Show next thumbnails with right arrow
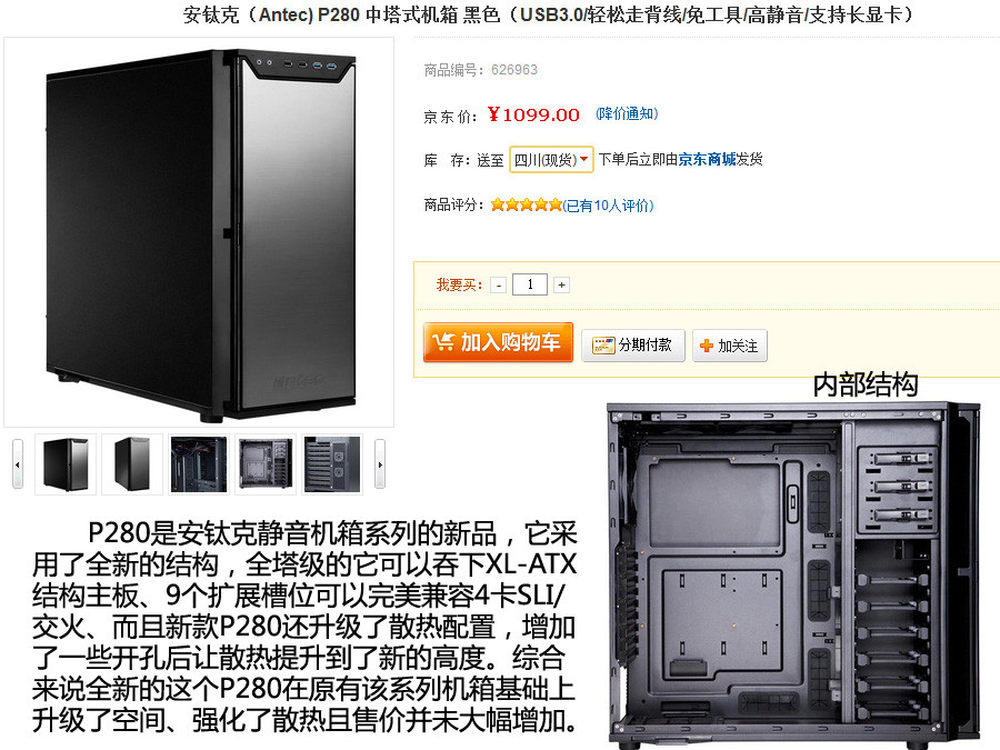The height and width of the screenshot is (750, 1000). pyautogui.click(x=380, y=464)
